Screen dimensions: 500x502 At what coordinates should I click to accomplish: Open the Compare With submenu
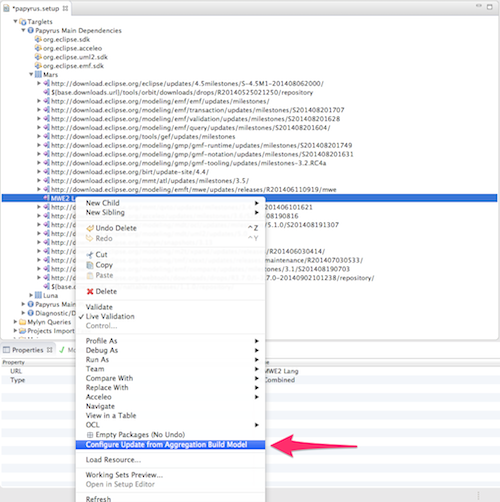170,378
